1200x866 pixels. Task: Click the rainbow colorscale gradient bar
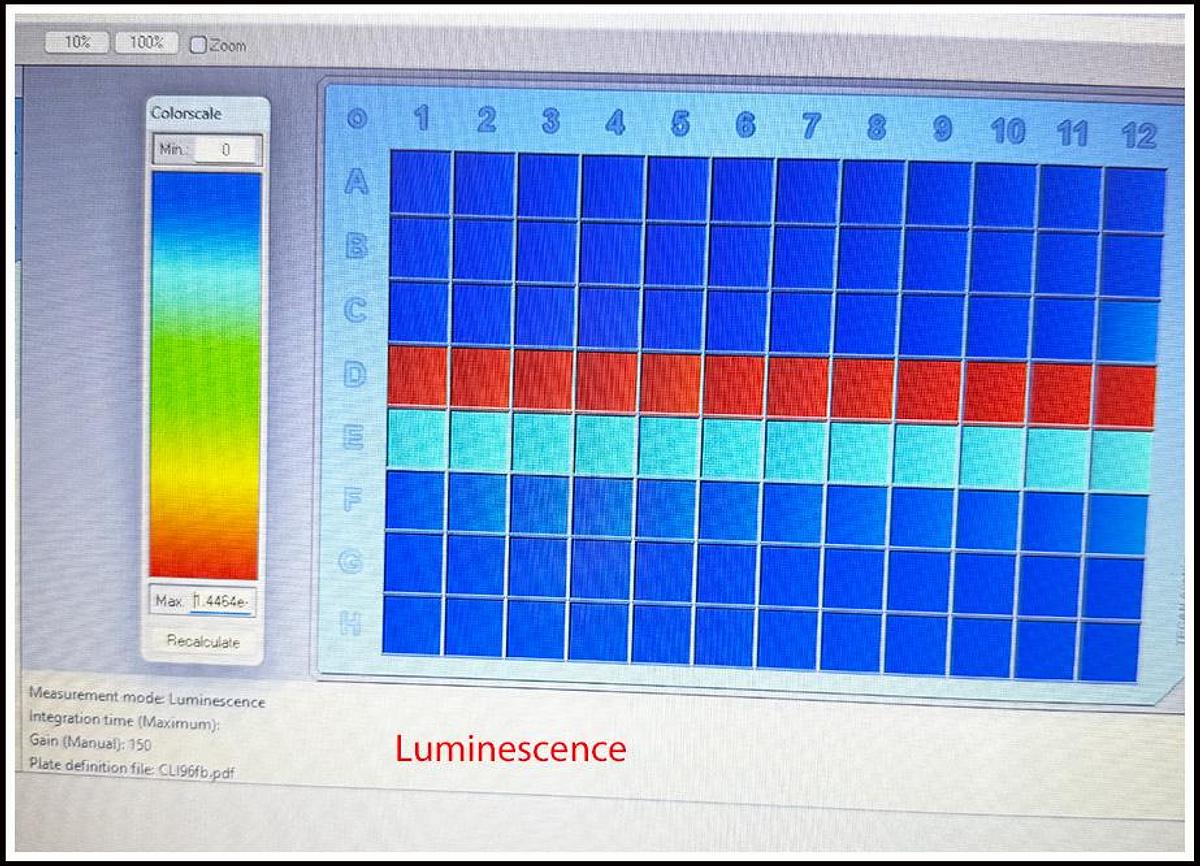(x=206, y=375)
